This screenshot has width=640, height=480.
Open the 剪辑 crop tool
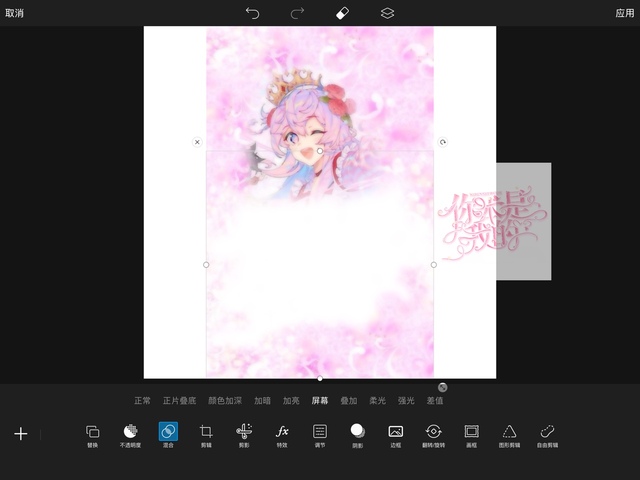pos(206,436)
